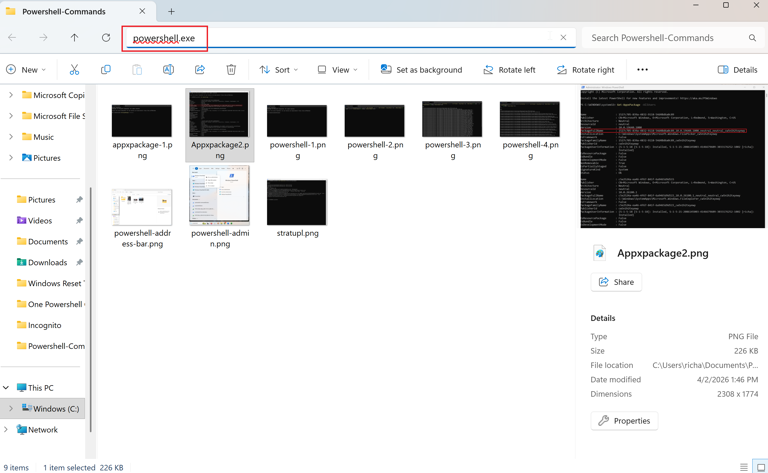This screenshot has height=473, width=768.
Task: Click the file location path value
Action: point(705,365)
